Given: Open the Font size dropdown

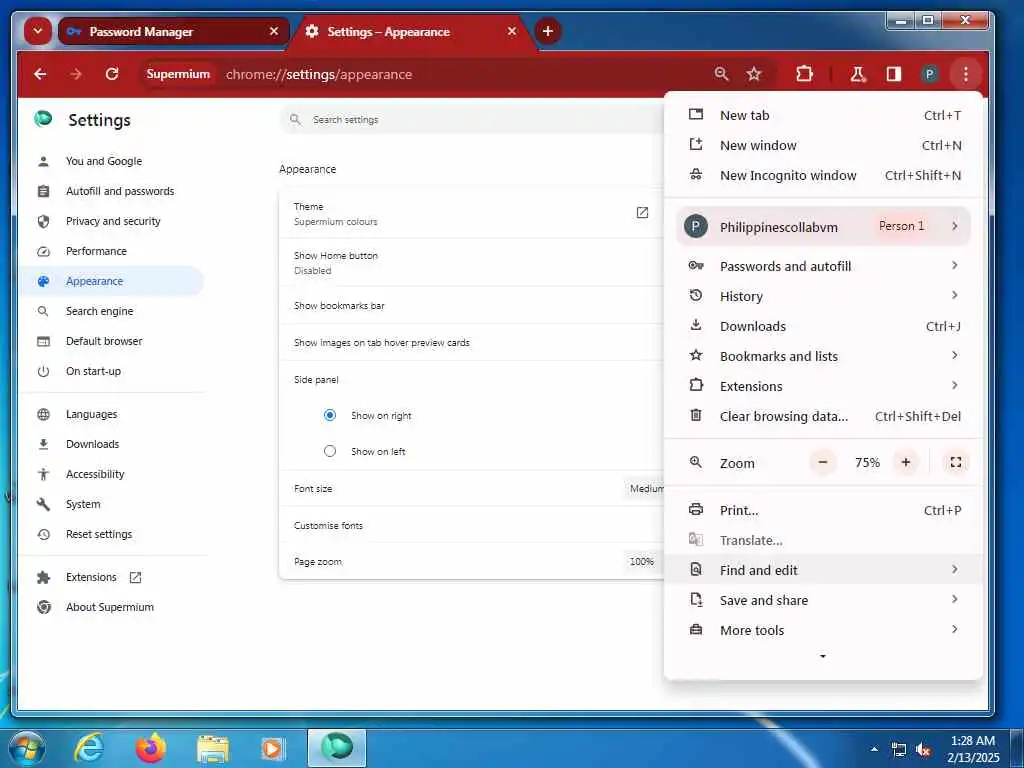Looking at the screenshot, I should click(x=645, y=488).
